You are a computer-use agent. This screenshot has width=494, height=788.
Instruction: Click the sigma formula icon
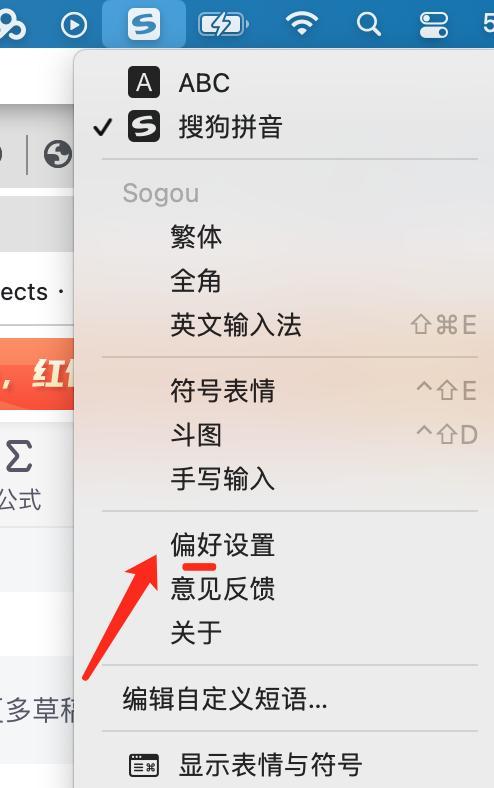19,456
